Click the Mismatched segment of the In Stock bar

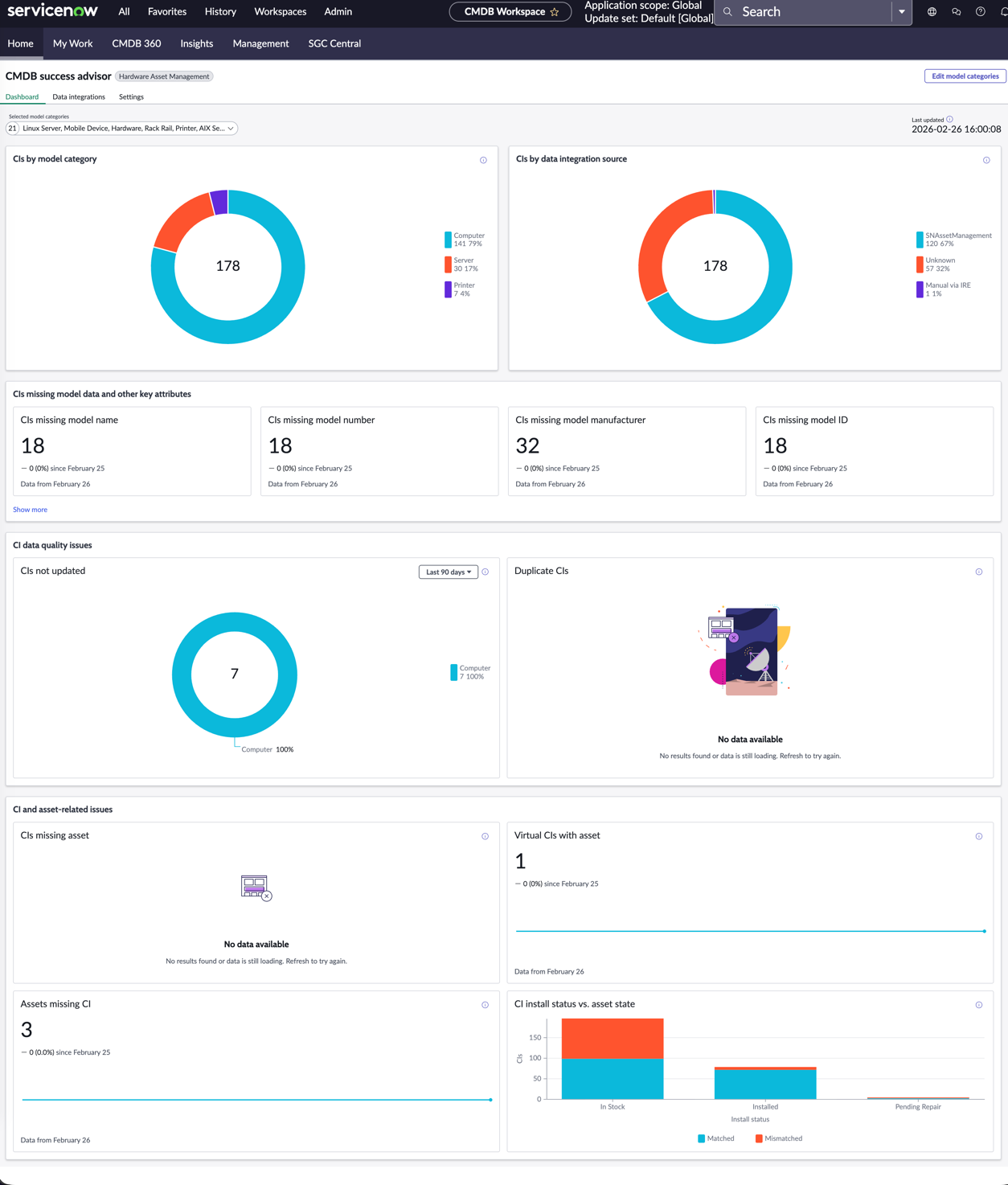pos(613,1038)
